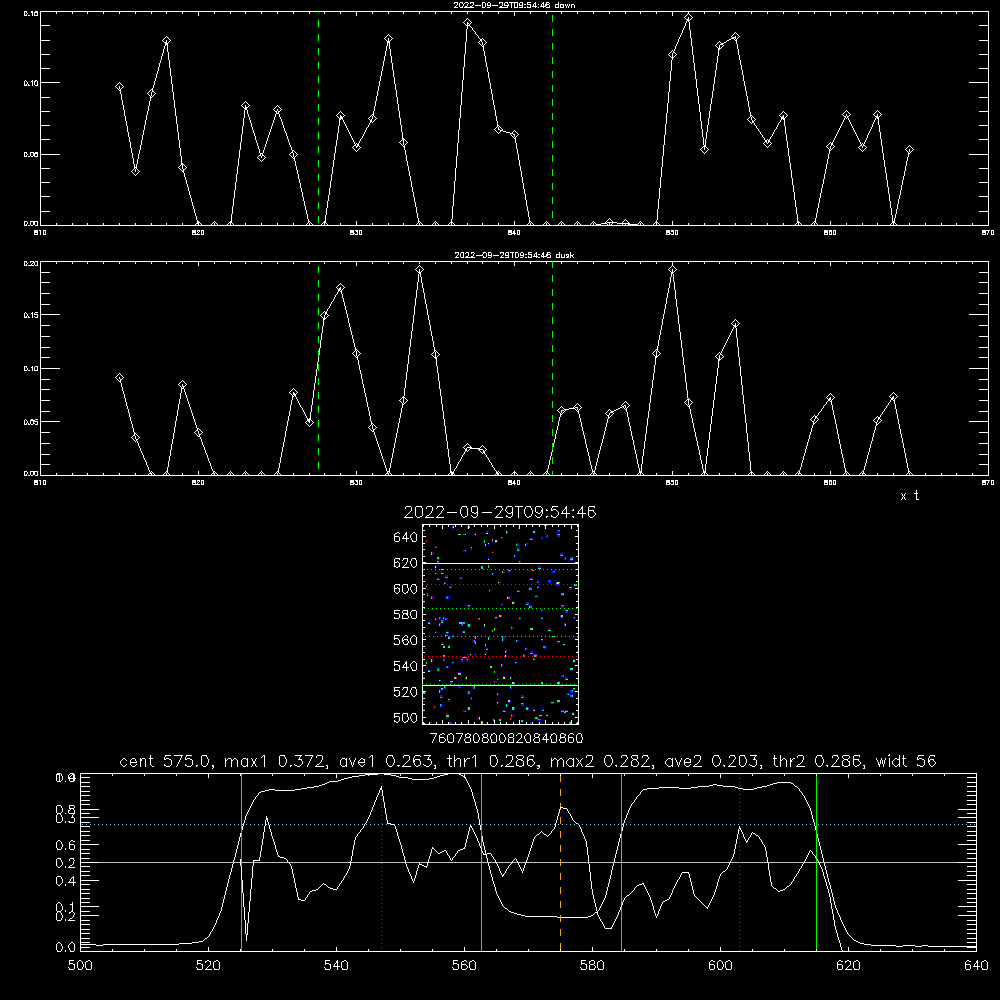The height and width of the screenshot is (1000, 1000).
Task: Click the dotted horizontal threshold line in the bottom profile
Action: [x=528, y=825]
